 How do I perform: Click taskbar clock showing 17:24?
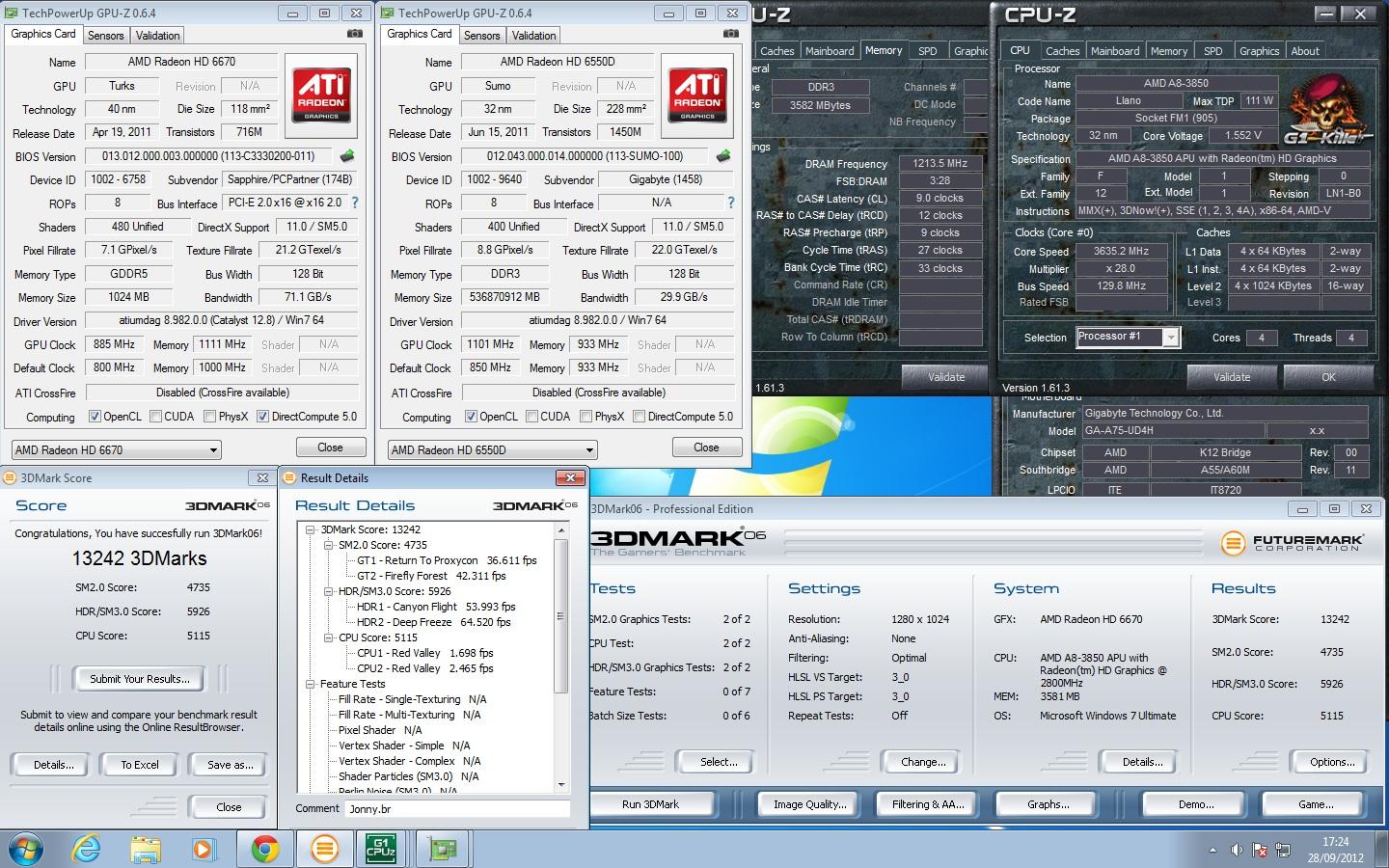[1335, 850]
